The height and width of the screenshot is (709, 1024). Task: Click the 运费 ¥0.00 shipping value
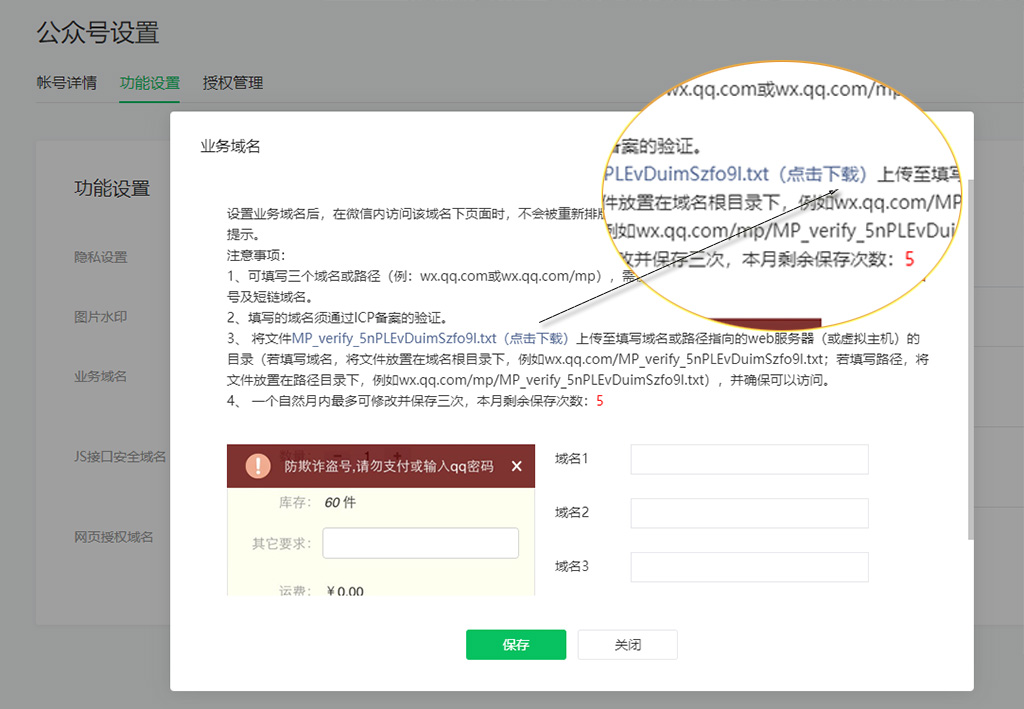pos(345,591)
